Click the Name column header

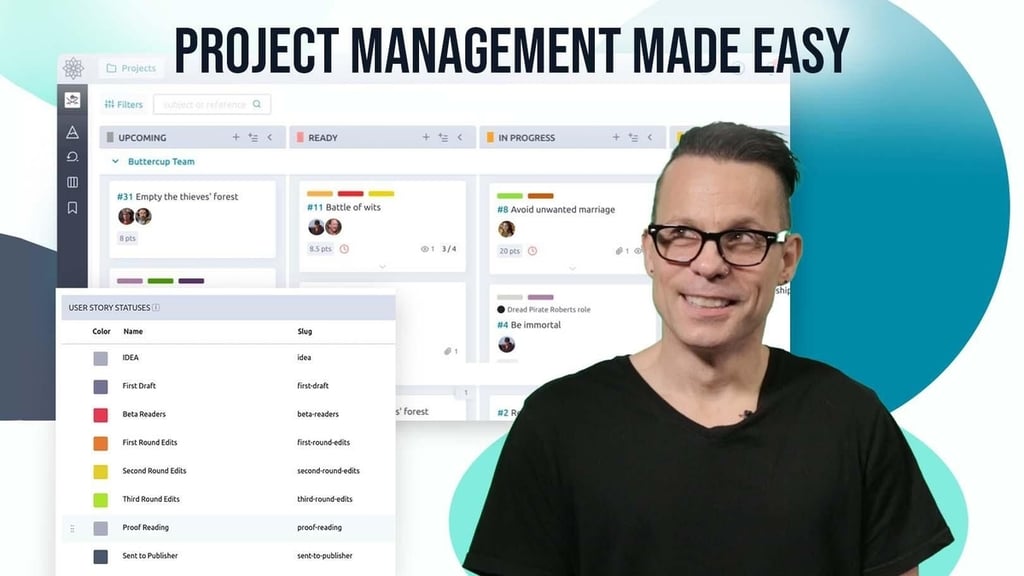click(x=133, y=331)
